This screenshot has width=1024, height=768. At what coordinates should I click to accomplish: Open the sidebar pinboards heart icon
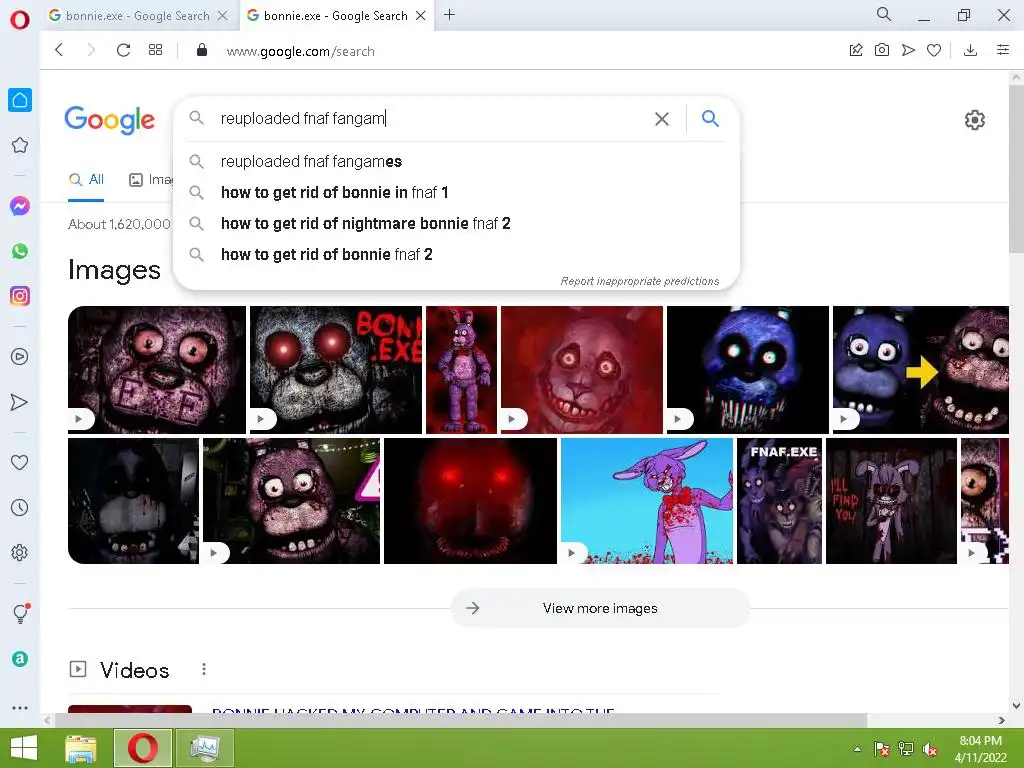(x=20, y=462)
